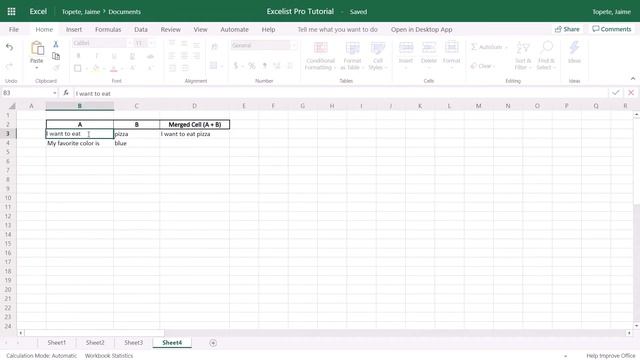Open Sort & Filter menu
Viewport: 640px width, 360px height.
tap(523, 55)
